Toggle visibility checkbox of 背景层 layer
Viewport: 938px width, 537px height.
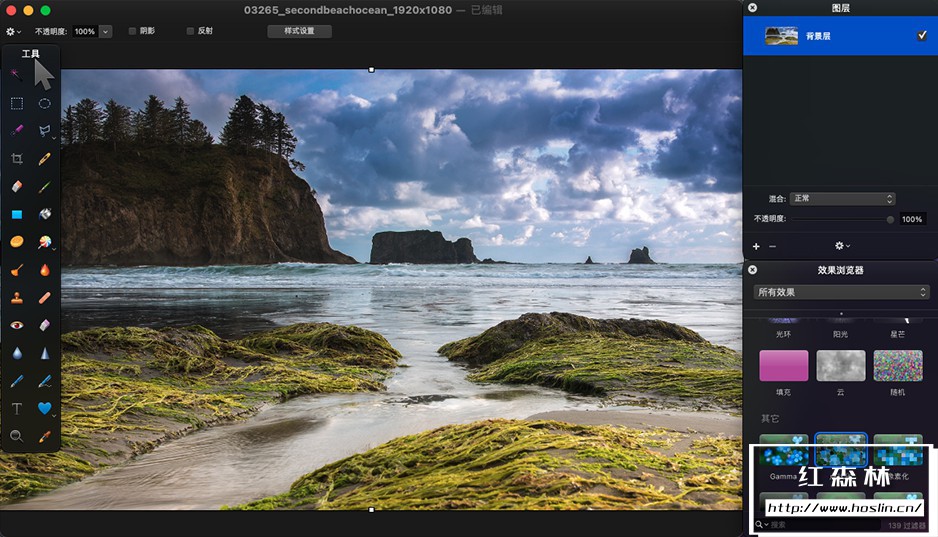922,35
